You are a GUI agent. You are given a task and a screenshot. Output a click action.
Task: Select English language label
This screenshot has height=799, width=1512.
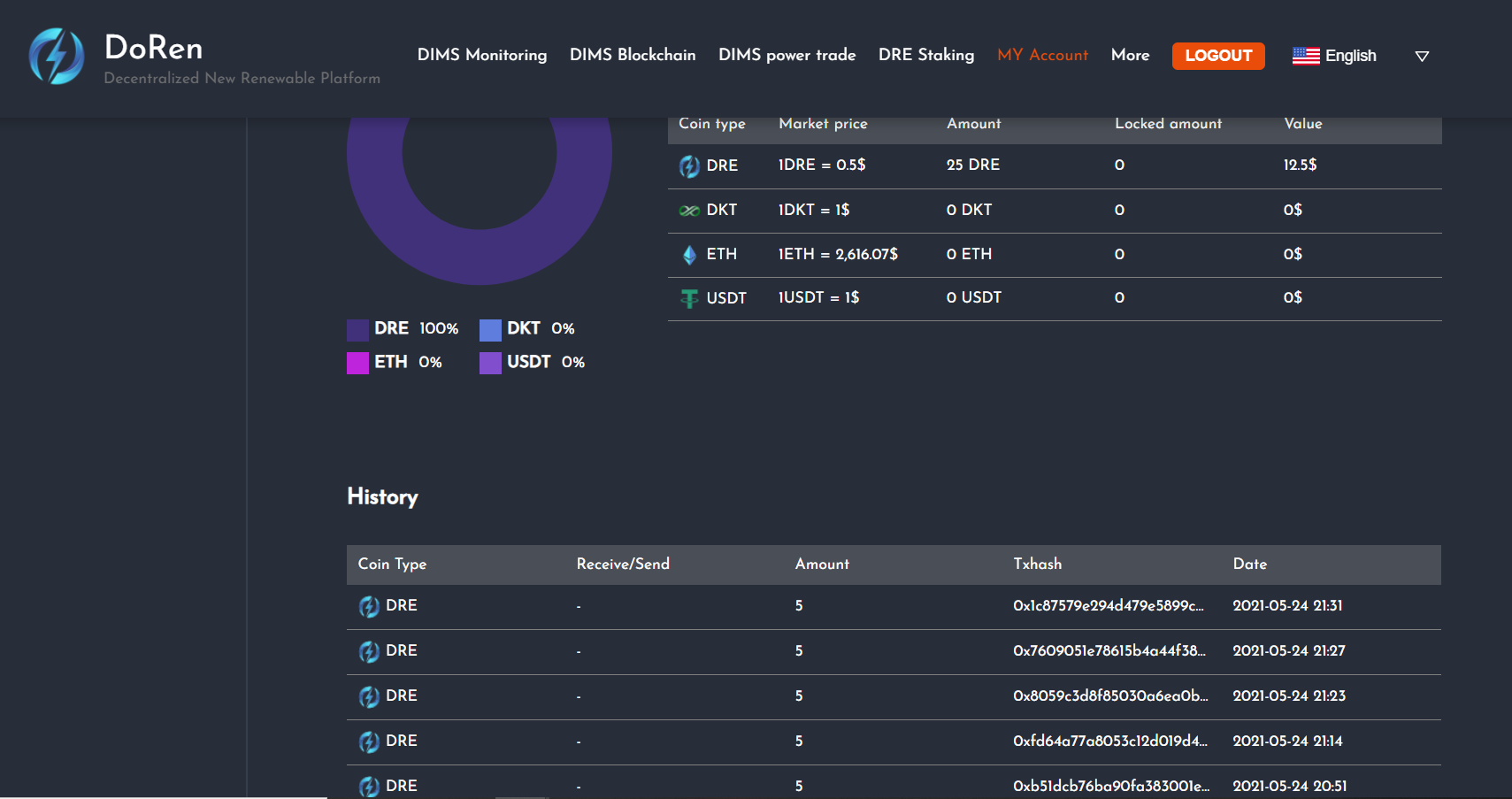tap(1350, 56)
